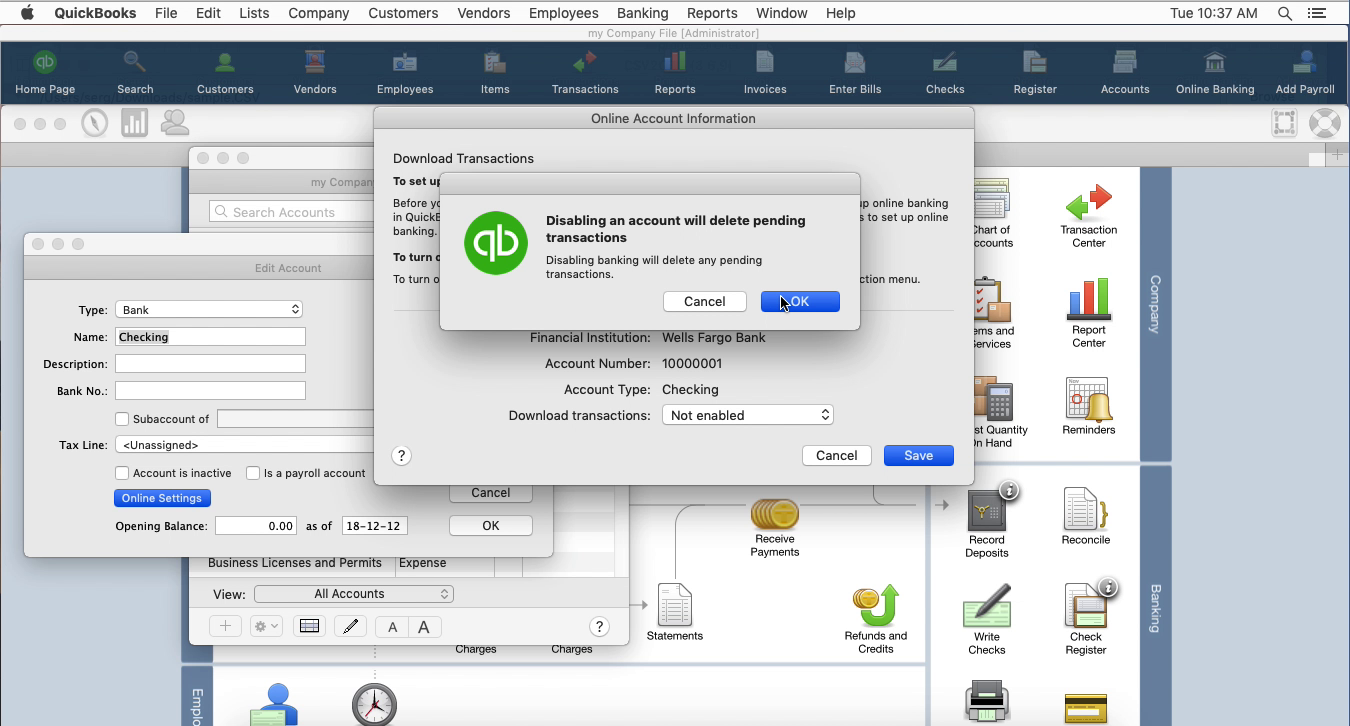Open Transaction Center on home page
Image resolution: width=1350 pixels, height=726 pixels.
[x=1089, y=215]
